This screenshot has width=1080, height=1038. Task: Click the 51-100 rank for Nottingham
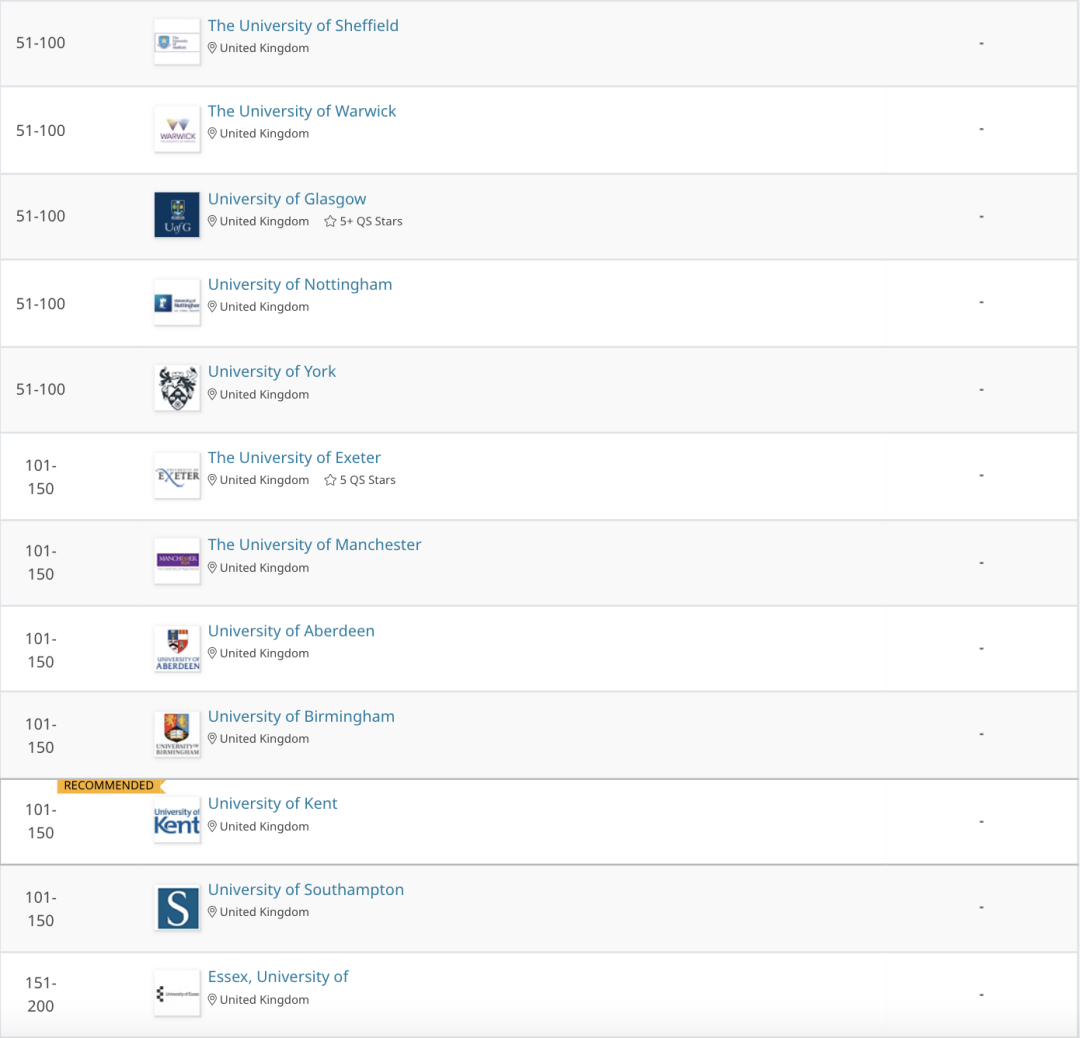click(41, 304)
